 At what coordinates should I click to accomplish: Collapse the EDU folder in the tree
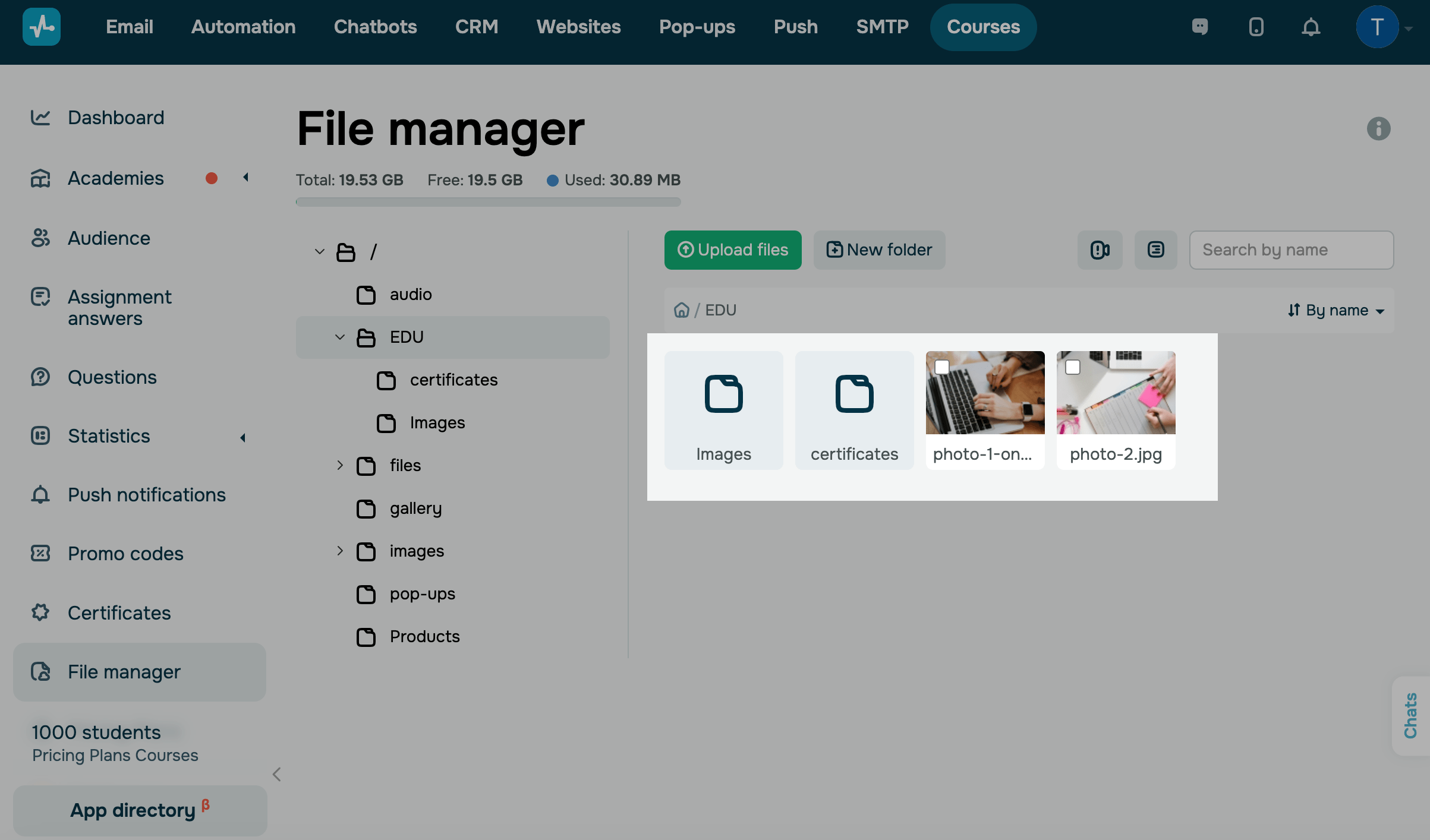tap(339, 337)
